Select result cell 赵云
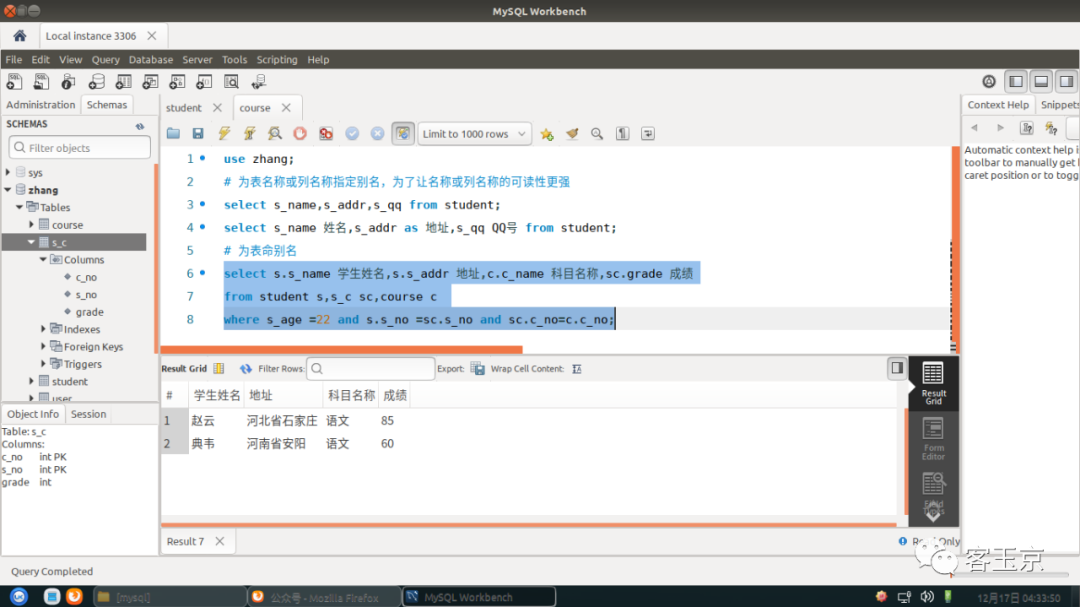This screenshot has height=607, width=1080. tap(203, 420)
